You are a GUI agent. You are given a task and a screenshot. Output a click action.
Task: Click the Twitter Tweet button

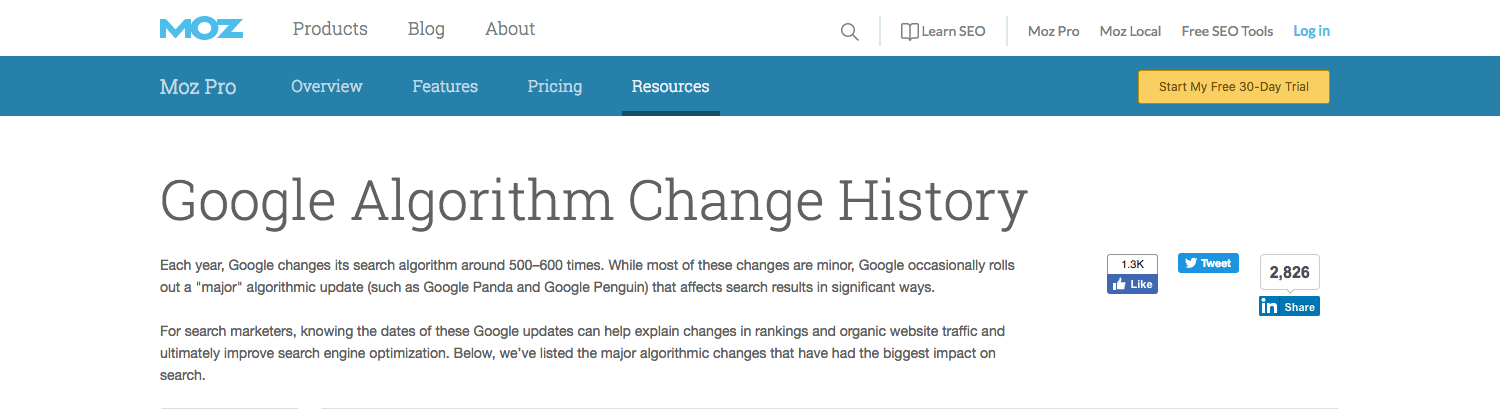coord(1208,263)
